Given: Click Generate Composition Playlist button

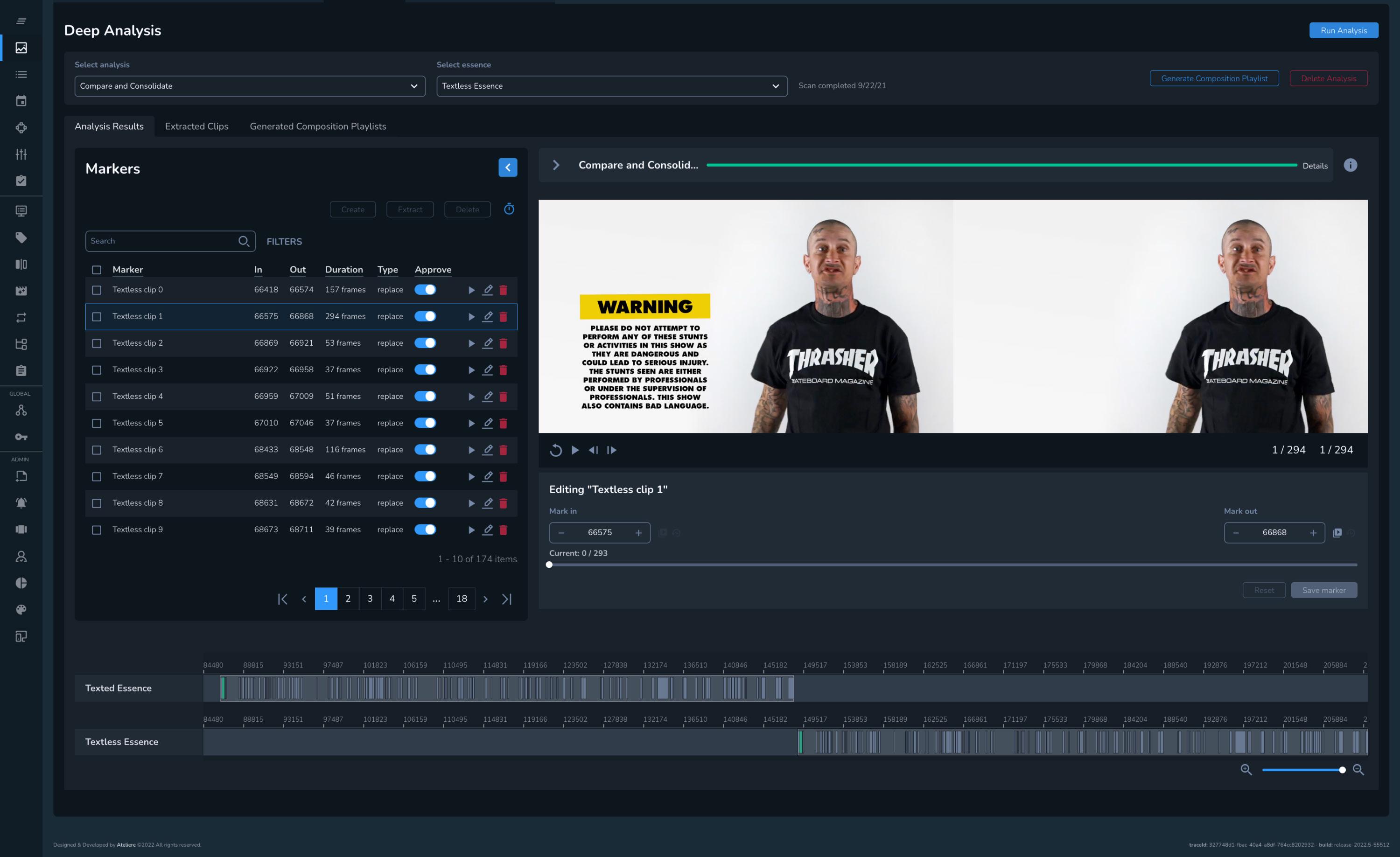Looking at the screenshot, I should click(1214, 78).
